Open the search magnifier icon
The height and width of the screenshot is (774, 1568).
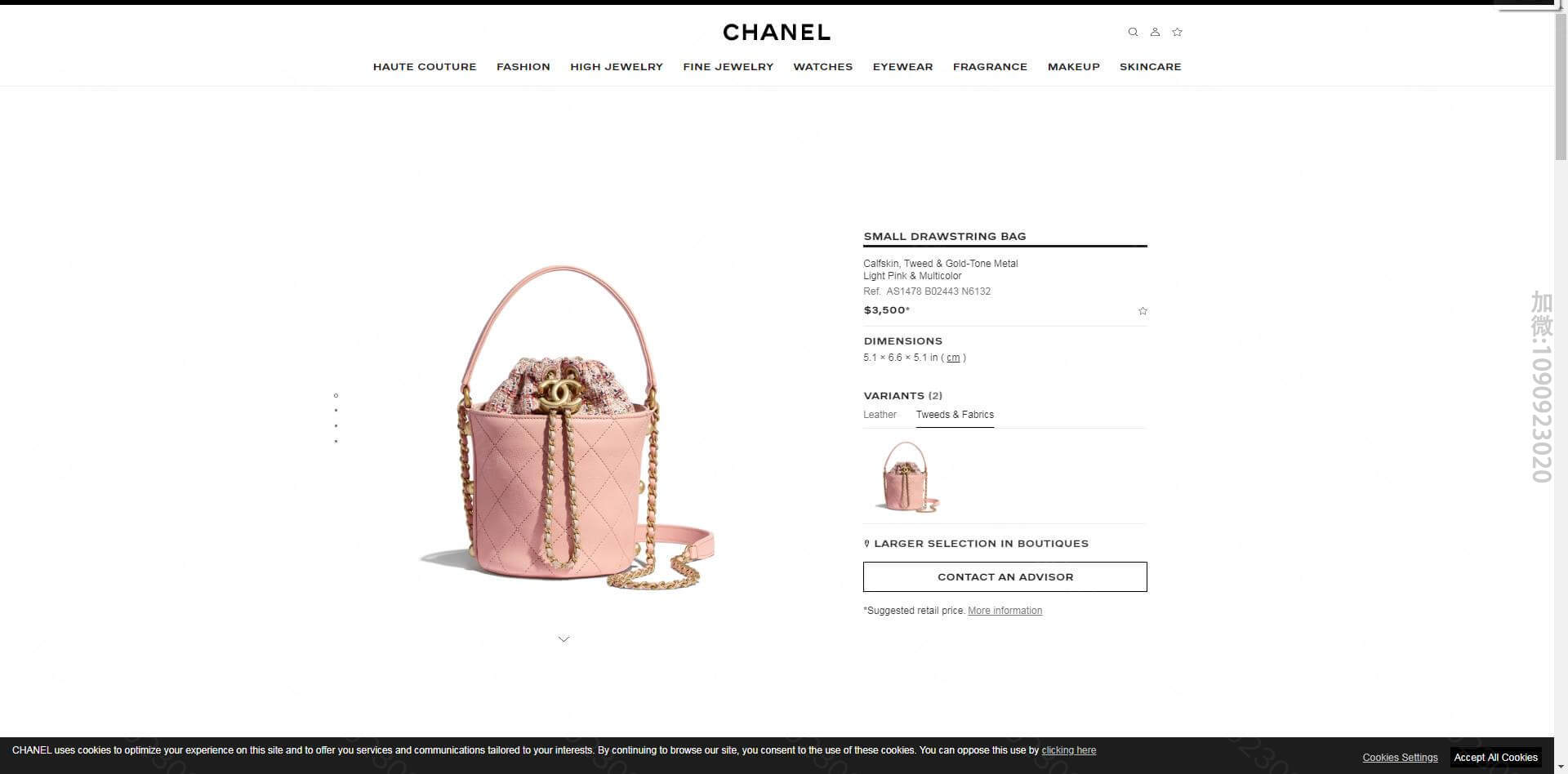point(1133,32)
